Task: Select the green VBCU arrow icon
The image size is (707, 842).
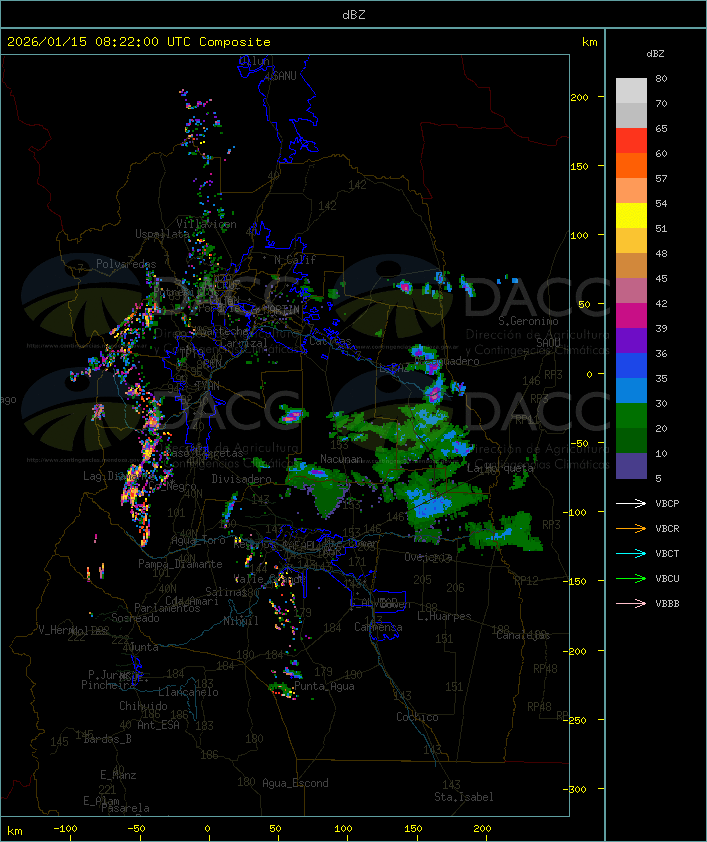Action: pyautogui.click(x=631, y=578)
